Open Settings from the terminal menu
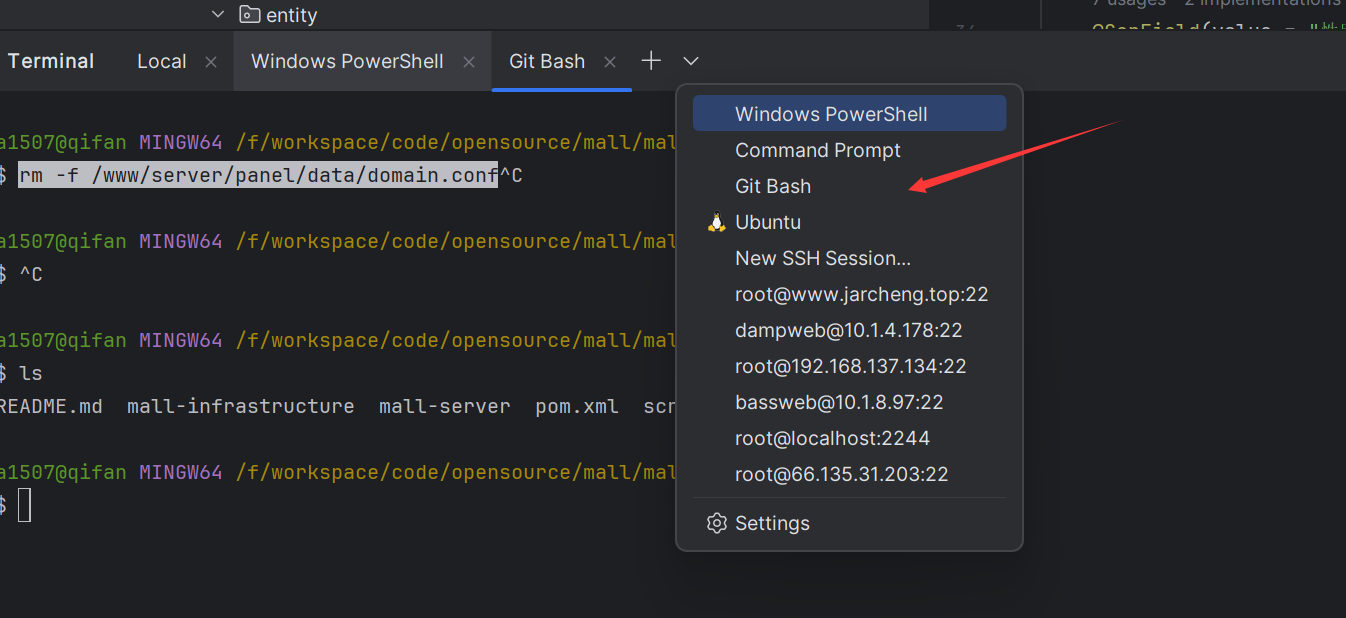The width and height of the screenshot is (1346, 618). [772, 523]
